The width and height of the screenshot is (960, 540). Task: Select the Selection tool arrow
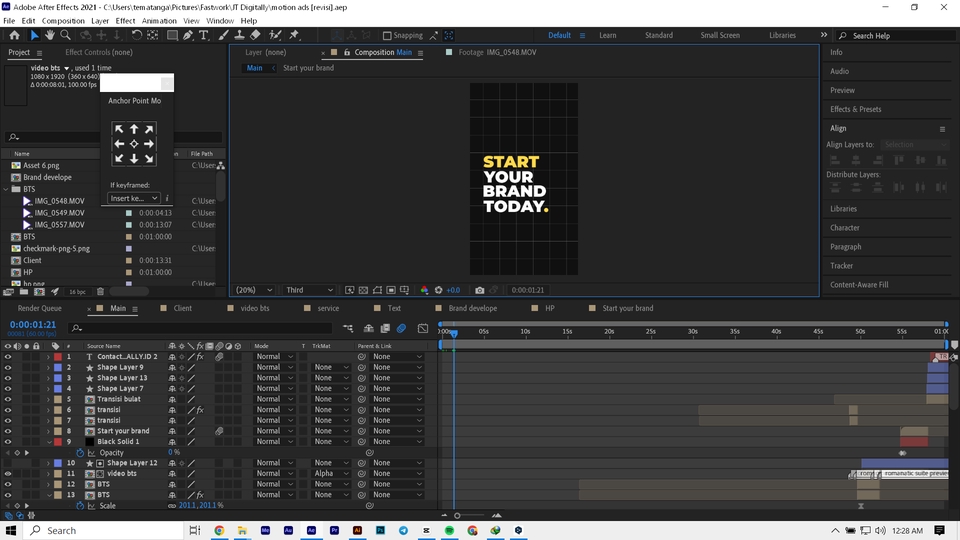pyautogui.click(x=34, y=36)
